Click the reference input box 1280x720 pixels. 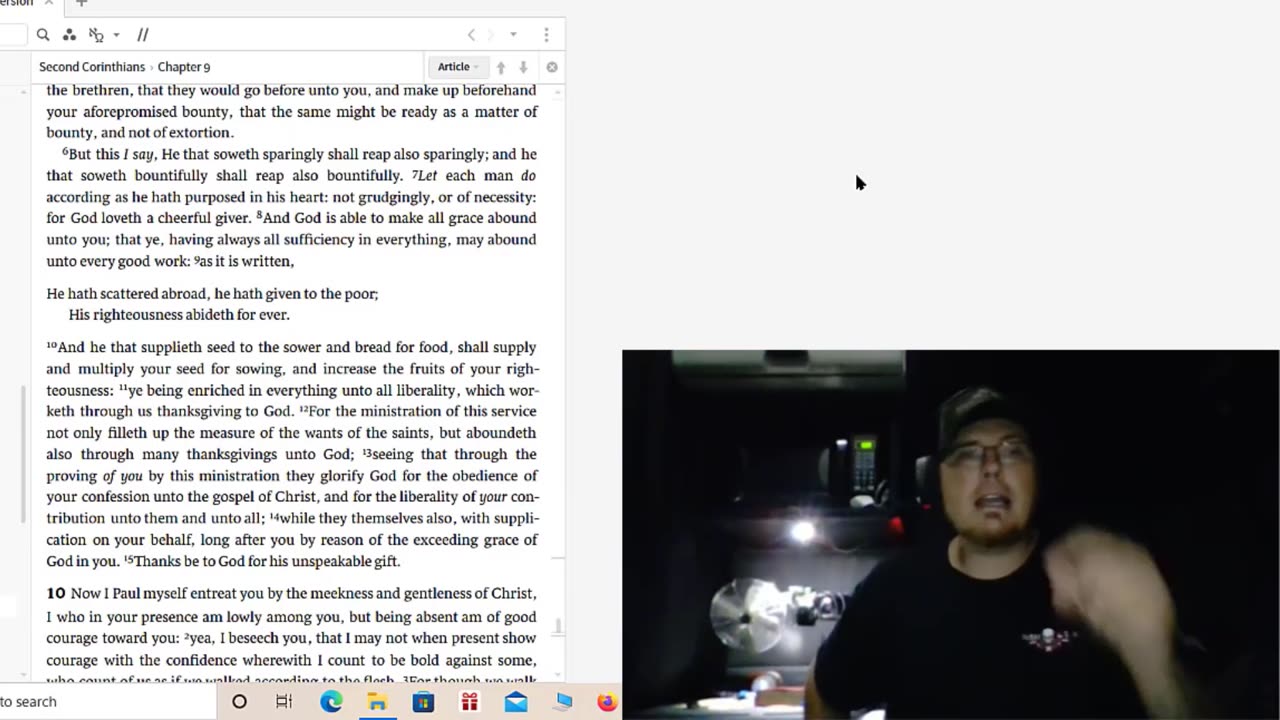point(13,35)
